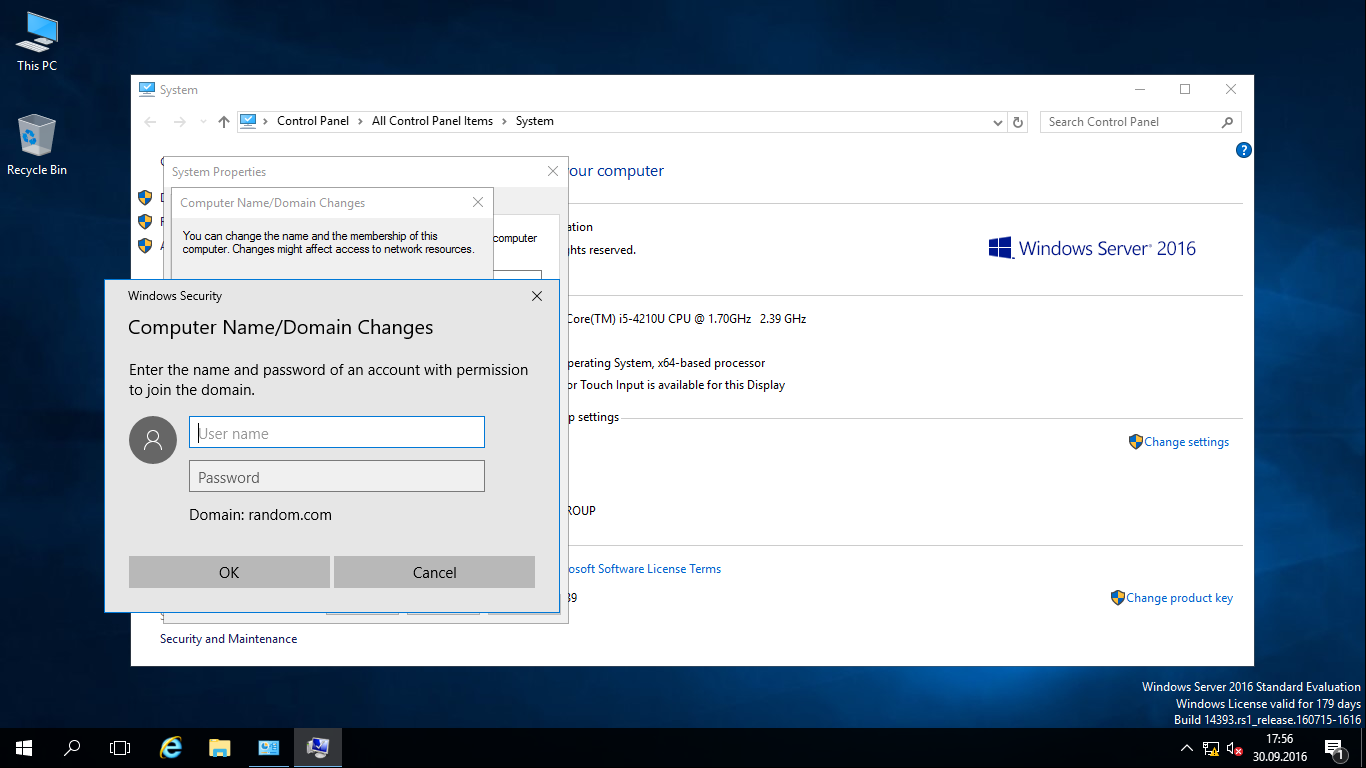Open the Action Center notification icon

pyautogui.click(x=1334, y=748)
